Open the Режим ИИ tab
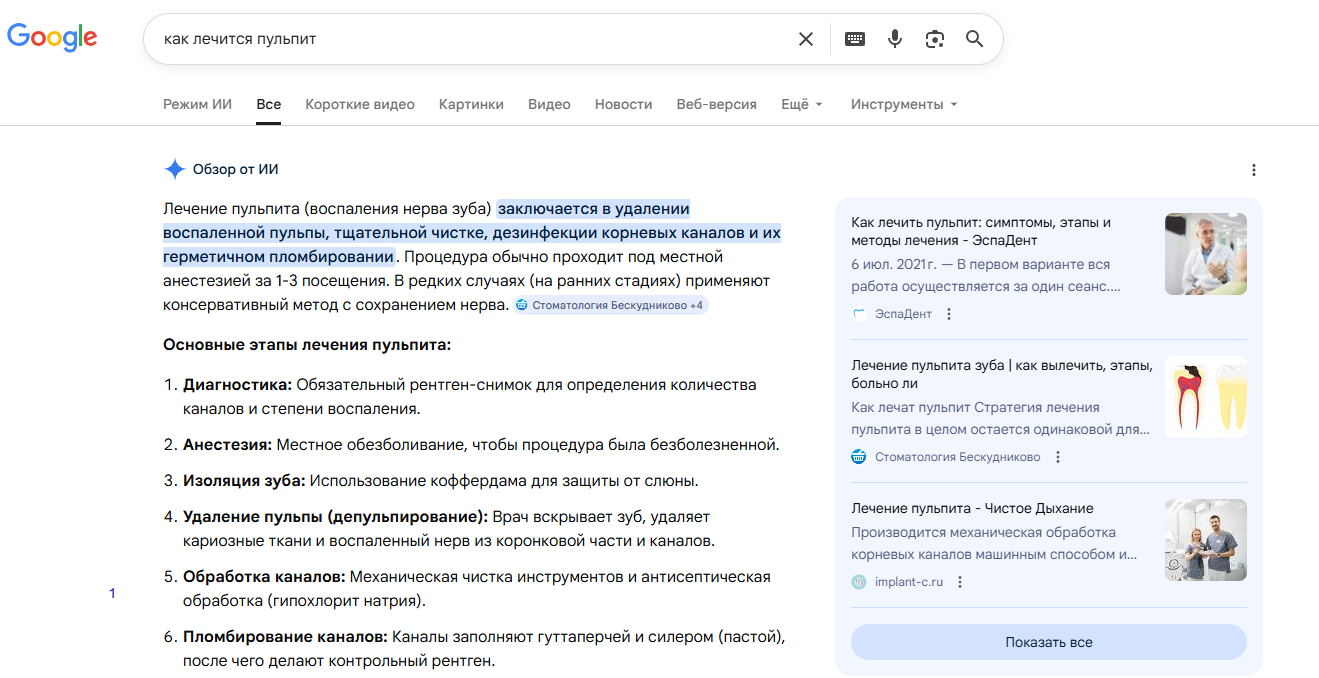 pos(197,103)
